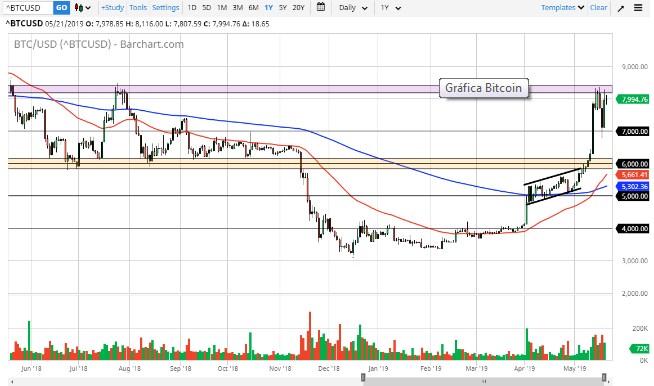Select the 6M time range

(253, 8)
